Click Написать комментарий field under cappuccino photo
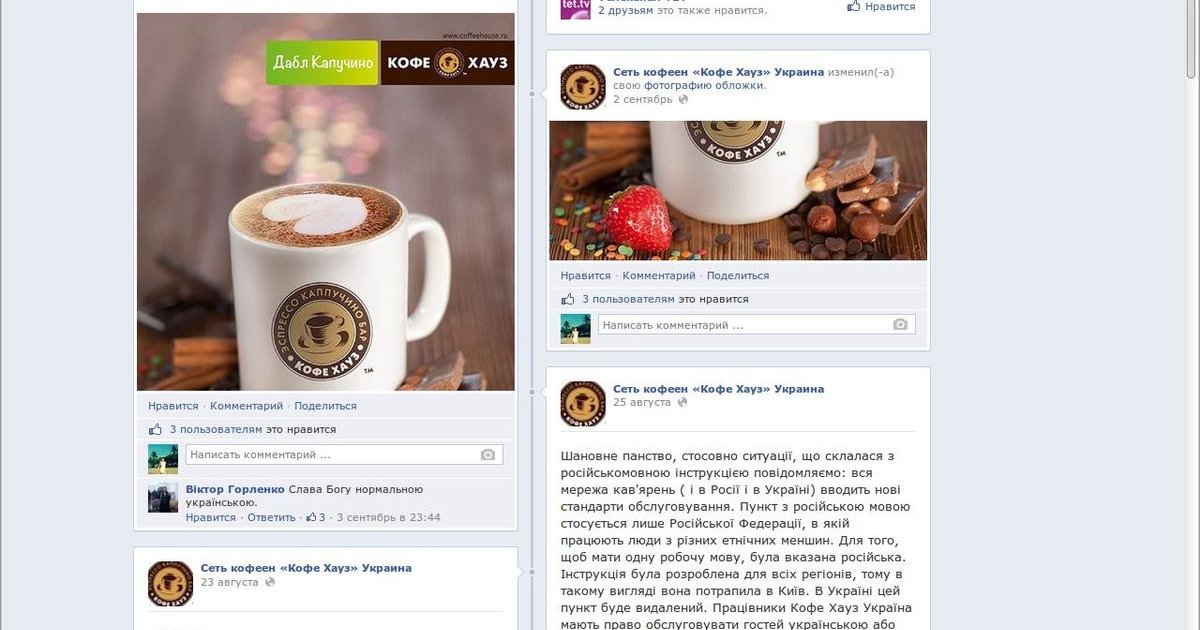Viewport: 1200px width, 630px height. pos(341,455)
